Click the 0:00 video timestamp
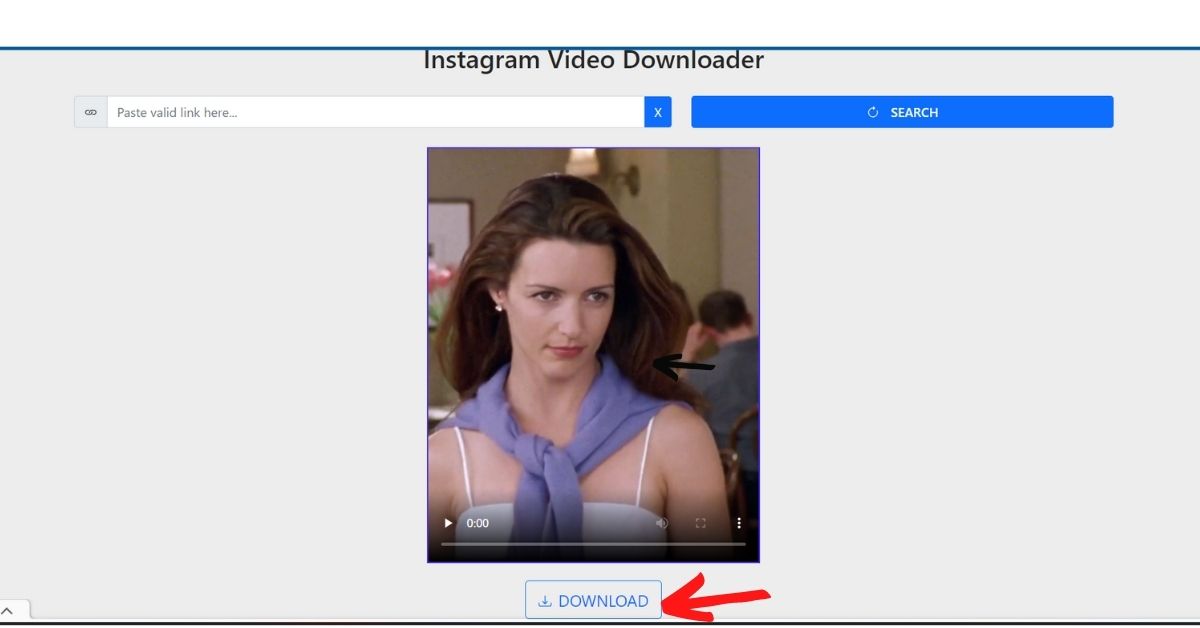This screenshot has height=628, width=1200. (478, 523)
